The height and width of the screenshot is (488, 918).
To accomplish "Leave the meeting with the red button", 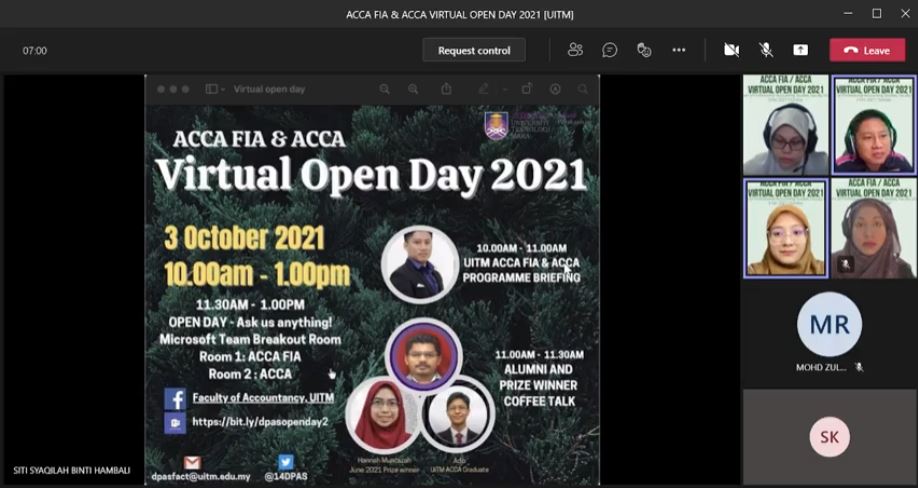I will point(867,50).
